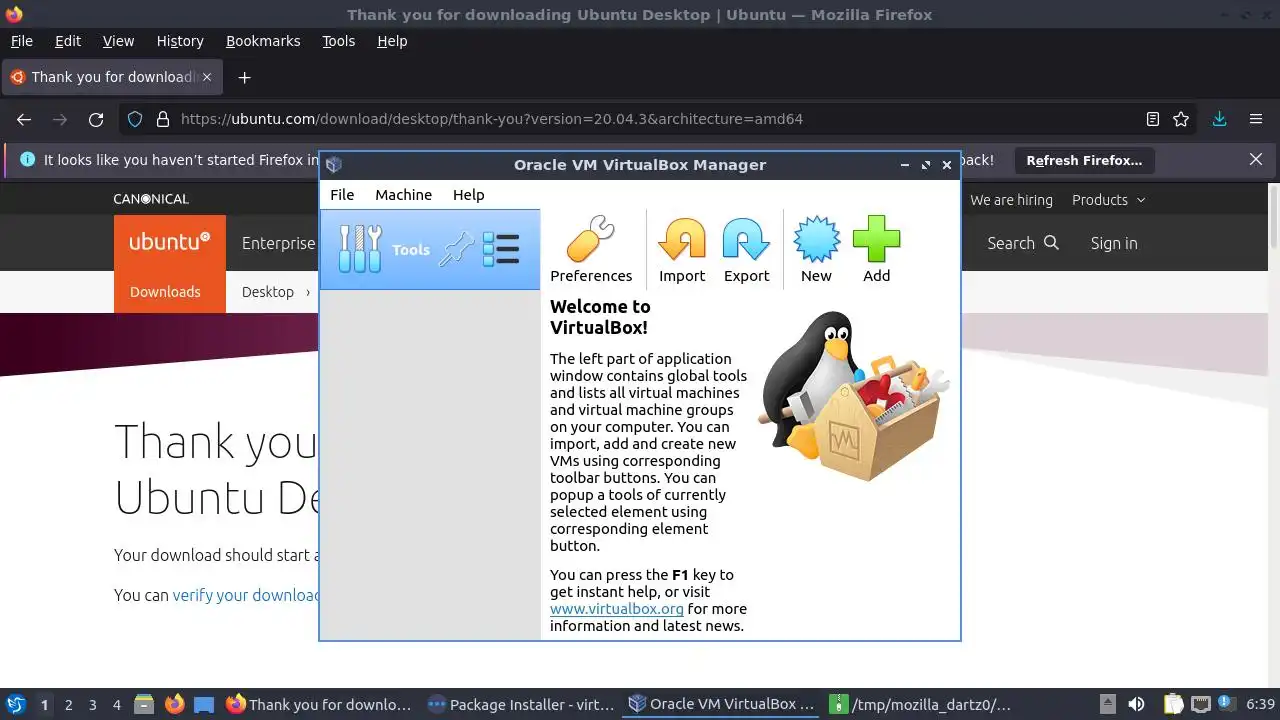The height and width of the screenshot is (720, 1280).
Task: Open Firefox Bookmarks menu
Action: pos(263,41)
